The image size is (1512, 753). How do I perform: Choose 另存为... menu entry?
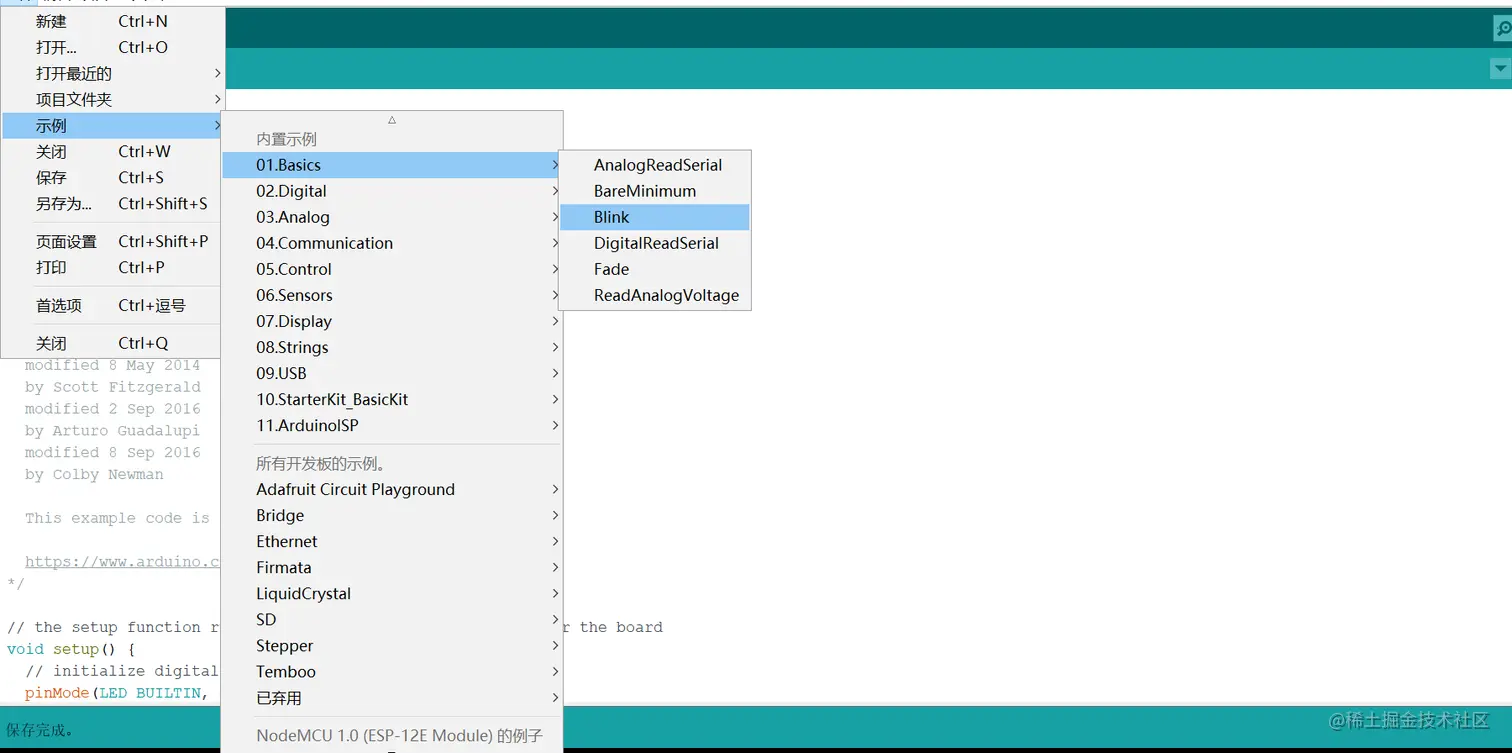[112, 203]
